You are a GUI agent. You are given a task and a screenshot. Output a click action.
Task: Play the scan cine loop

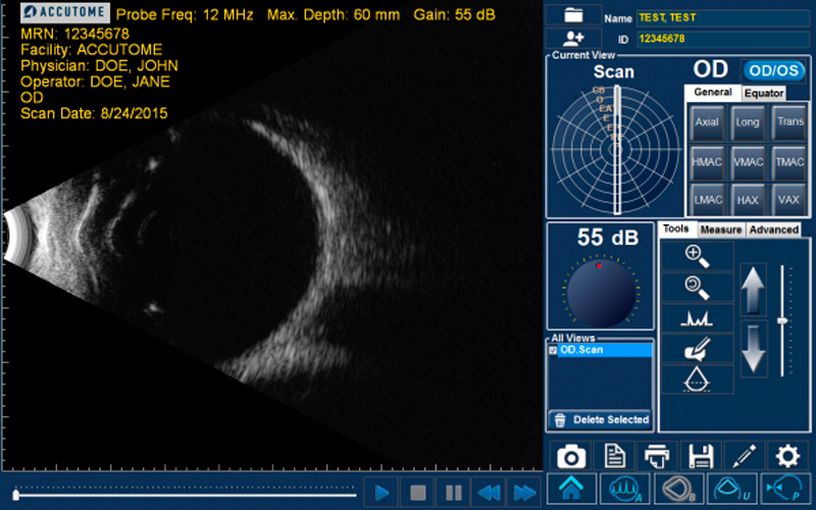click(381, 492)
